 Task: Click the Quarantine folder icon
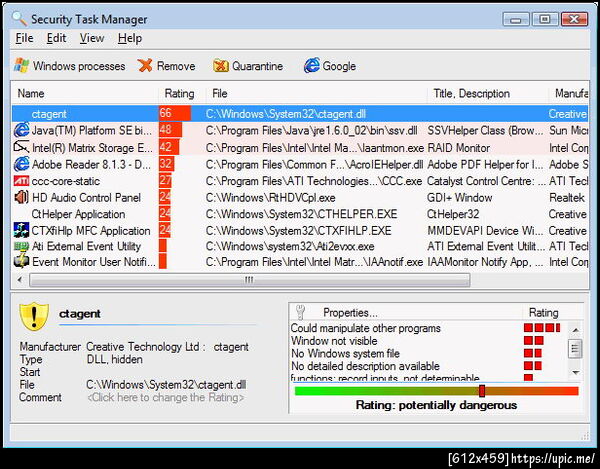221,66
